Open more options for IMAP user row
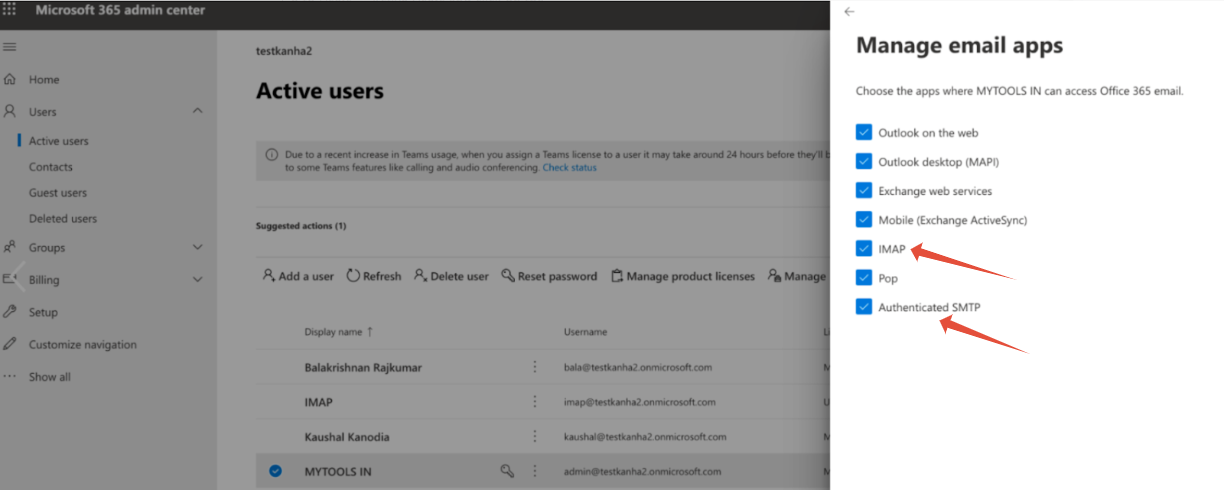This screenshot has width=1224, height=490. click(535, 402)
